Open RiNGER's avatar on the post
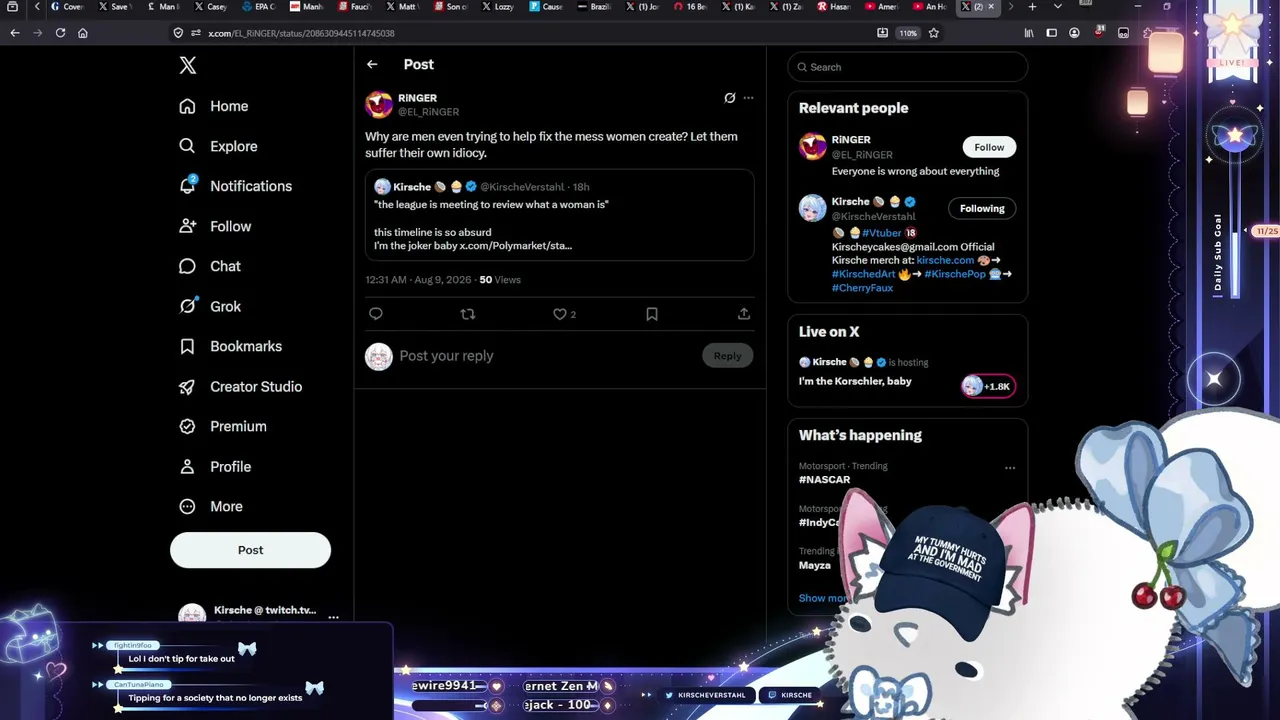Screen dimensions: 1280x720 click(x=379, y=104)
